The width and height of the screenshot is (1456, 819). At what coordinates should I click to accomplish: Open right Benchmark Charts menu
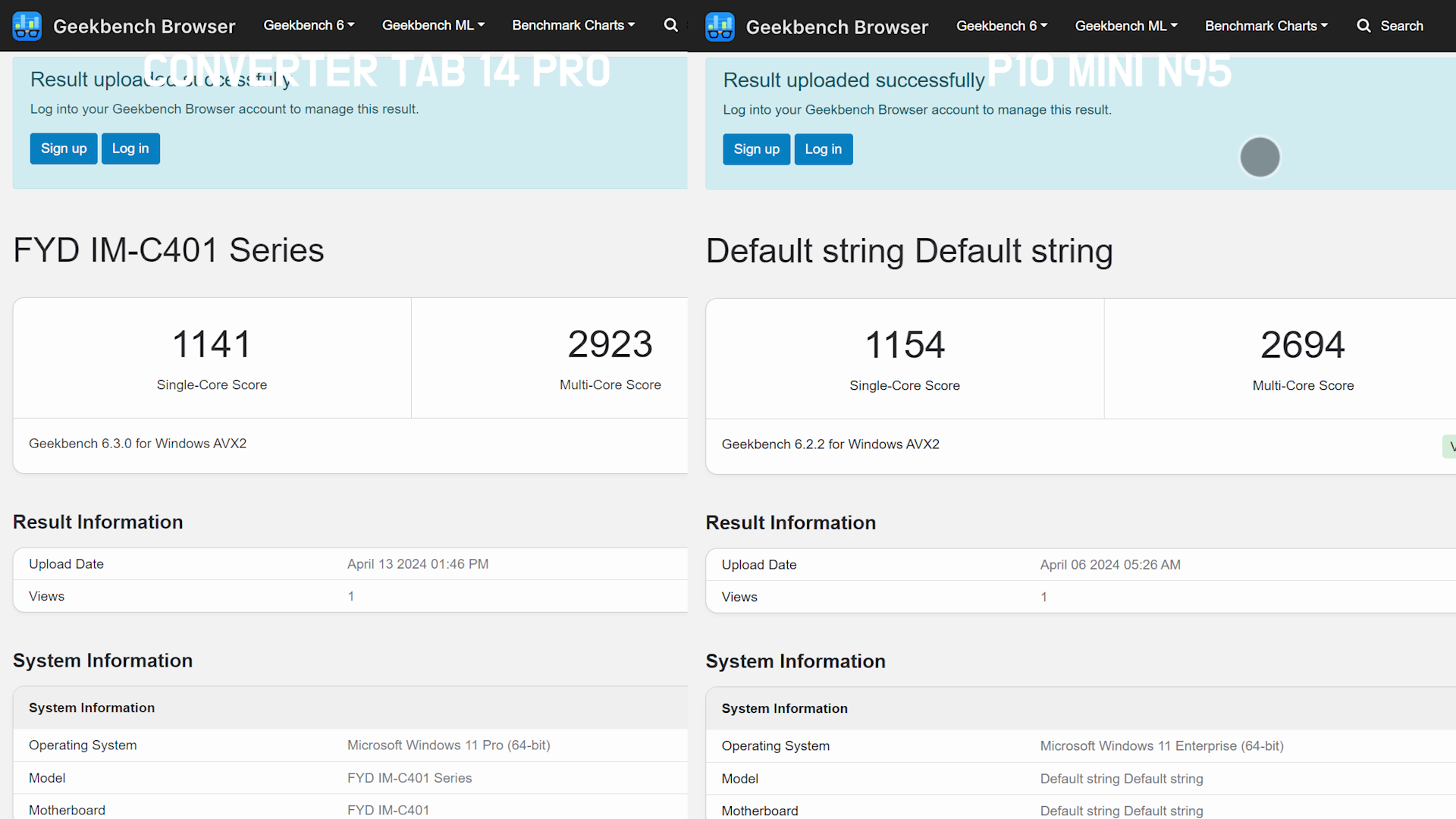pos(1266,26)
